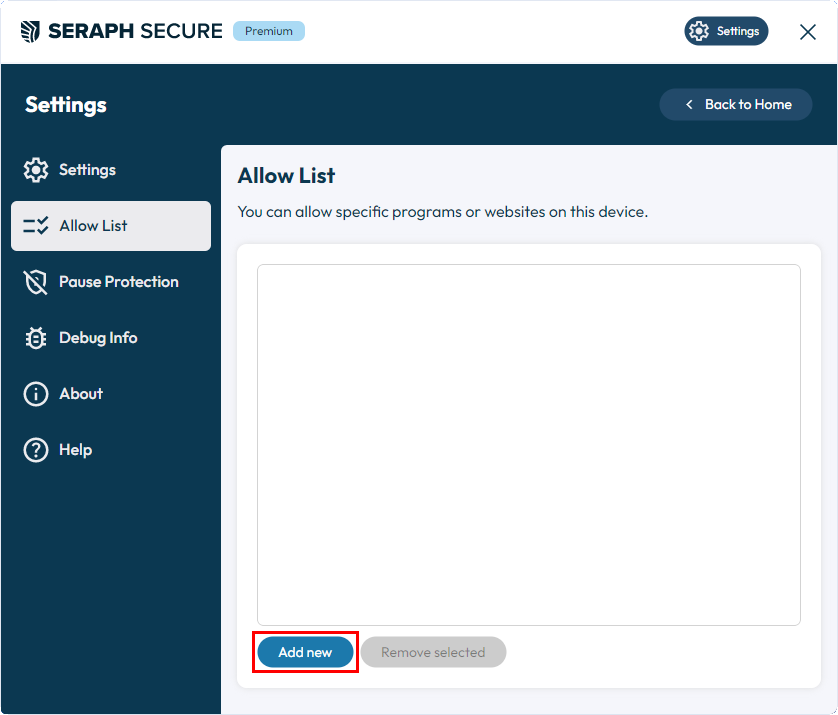Image resolution: width=838 pixels, height=715 pixels.
Task: Click the Debug Info bug icon
Action: [x=36, y=338]
